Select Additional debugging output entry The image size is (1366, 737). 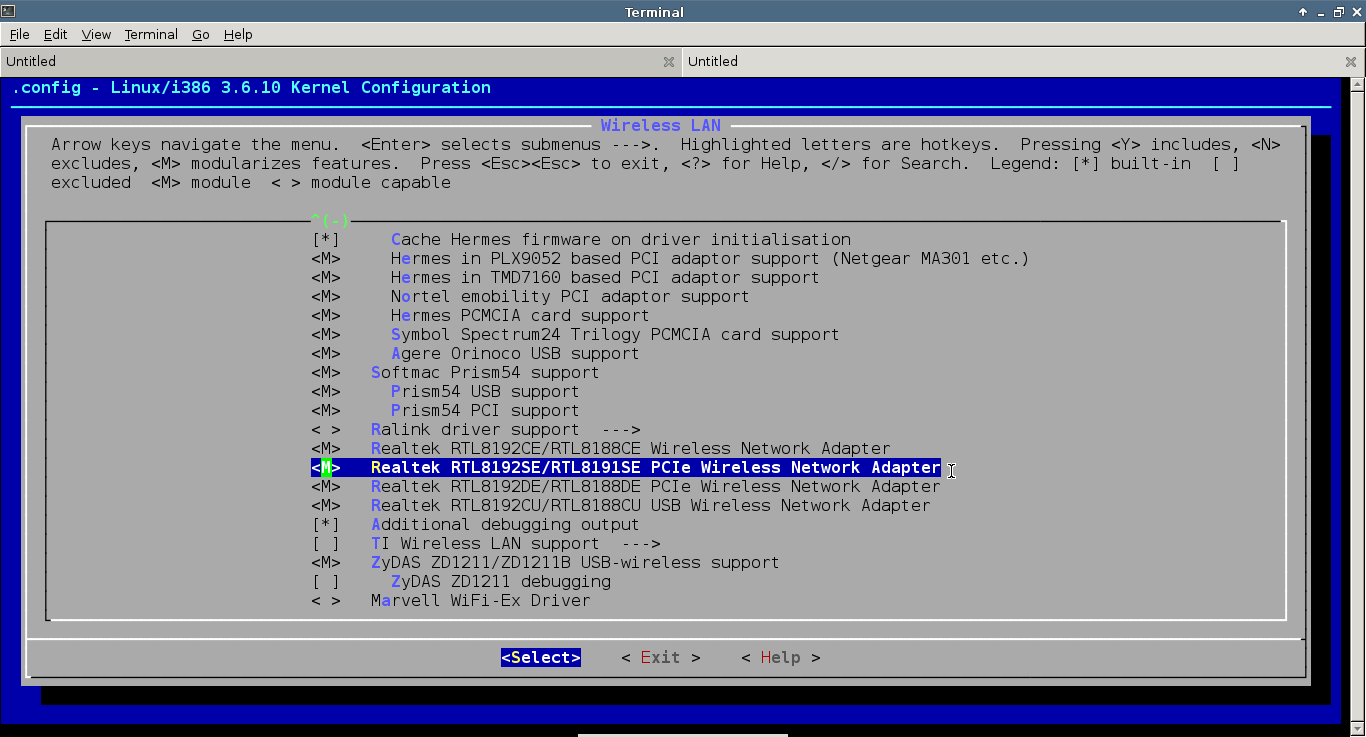505,524
